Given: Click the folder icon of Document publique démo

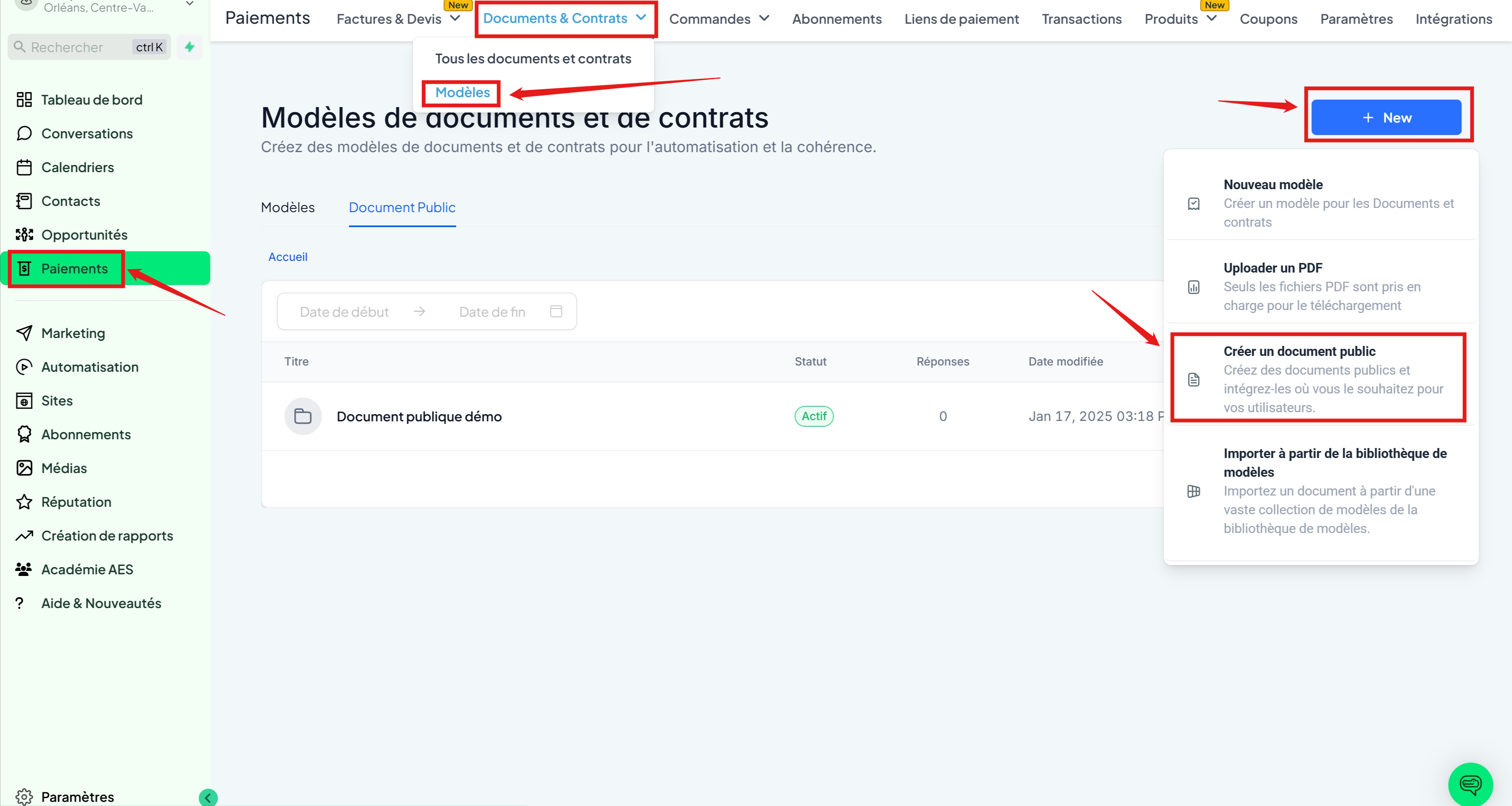Looking at the screenshot, I should tap(303, 416).
